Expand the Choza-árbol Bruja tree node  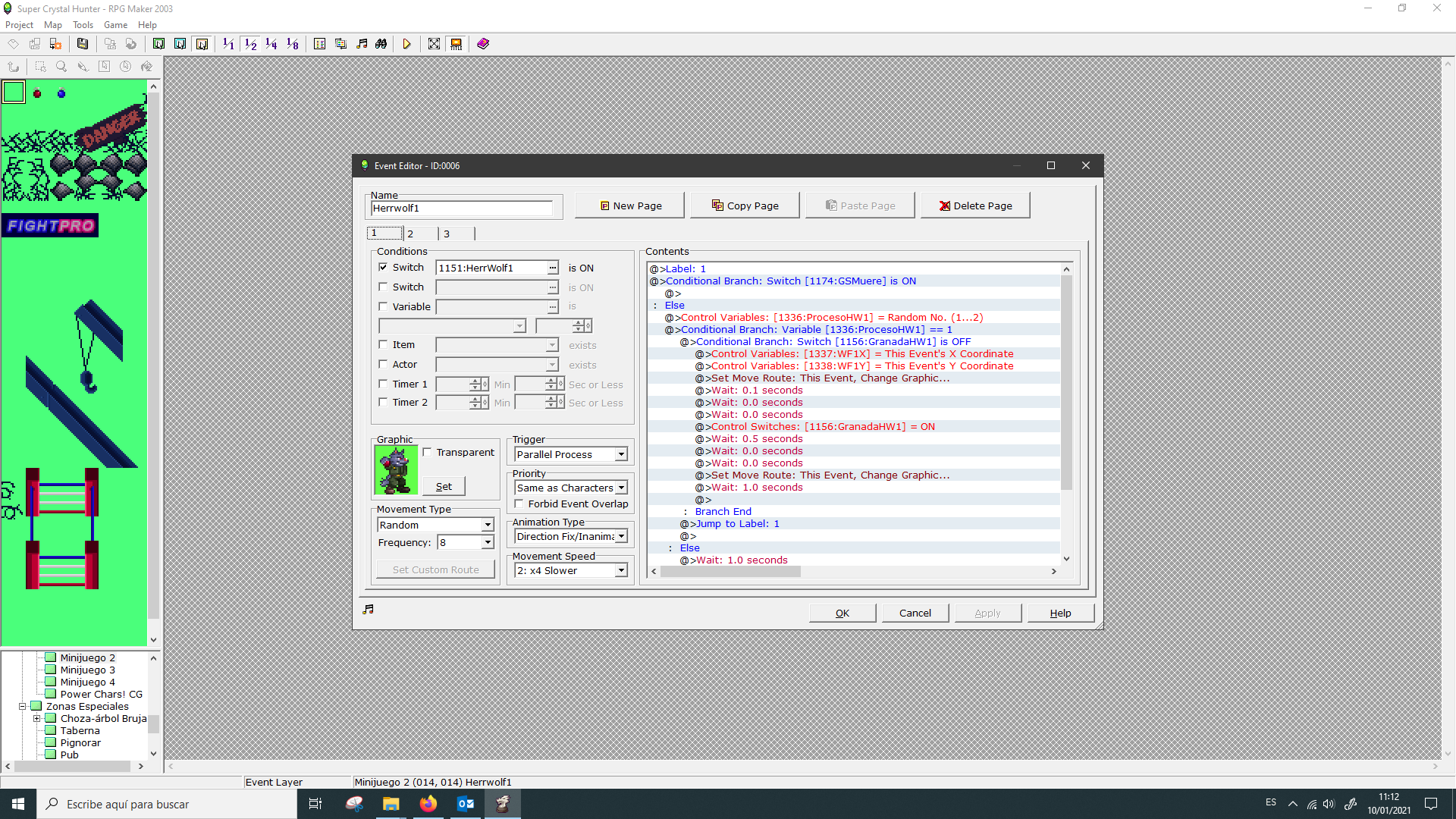click(36, 718)
